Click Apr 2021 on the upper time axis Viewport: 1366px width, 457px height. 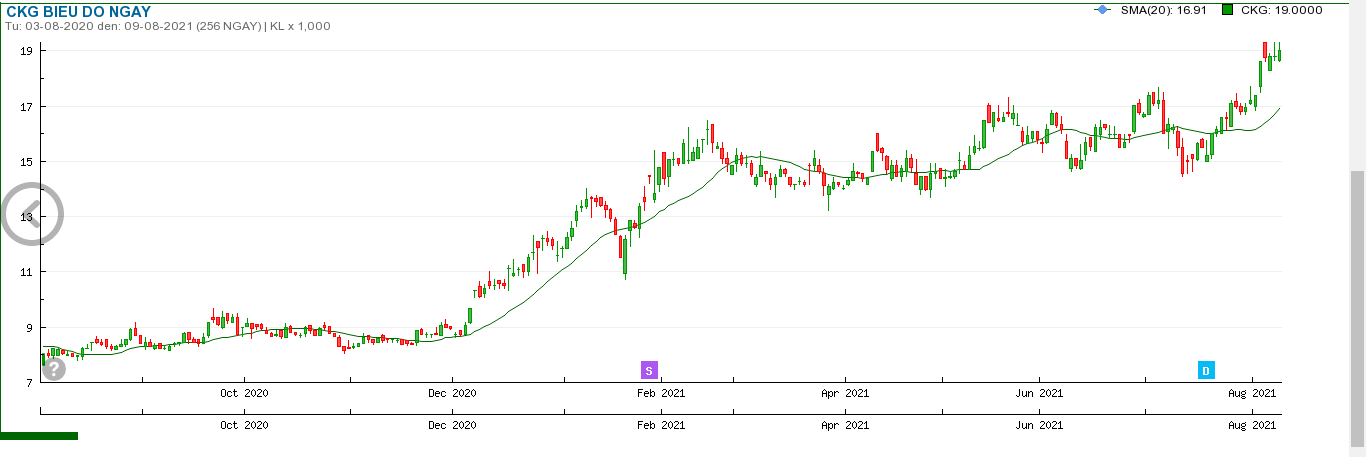(x=844, y=394)
